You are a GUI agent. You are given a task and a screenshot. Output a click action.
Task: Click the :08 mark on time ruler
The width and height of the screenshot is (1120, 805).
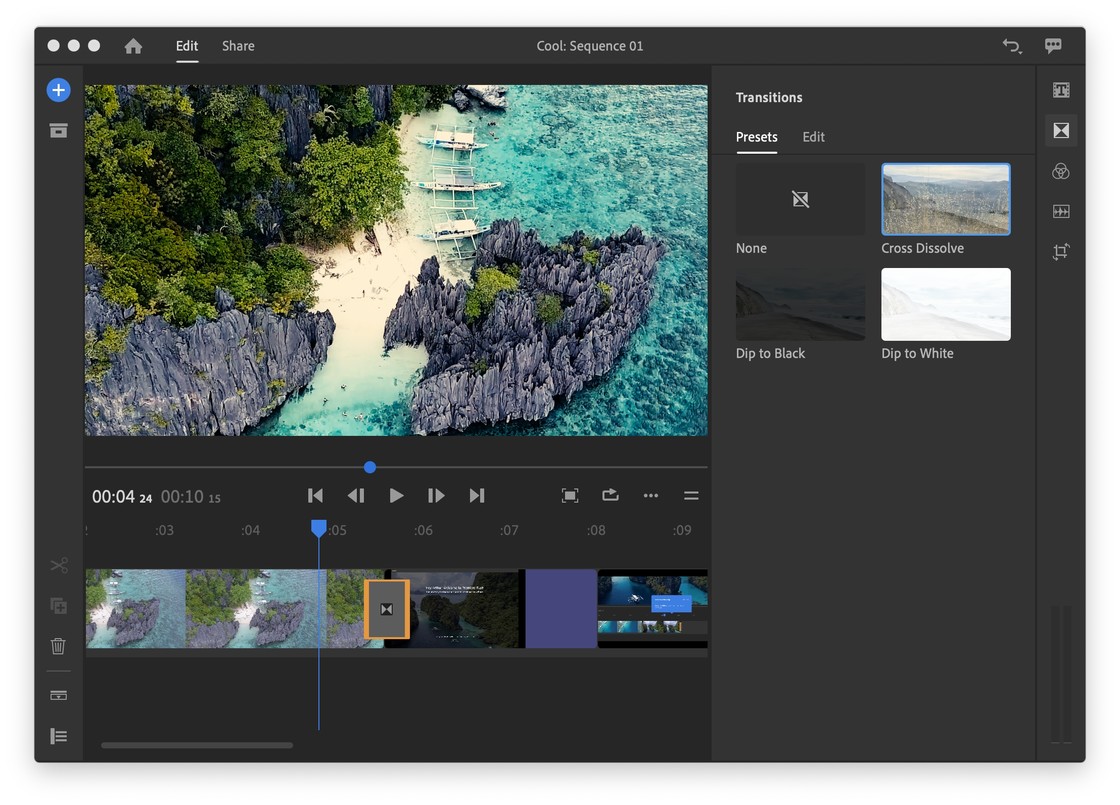(596, 530)
